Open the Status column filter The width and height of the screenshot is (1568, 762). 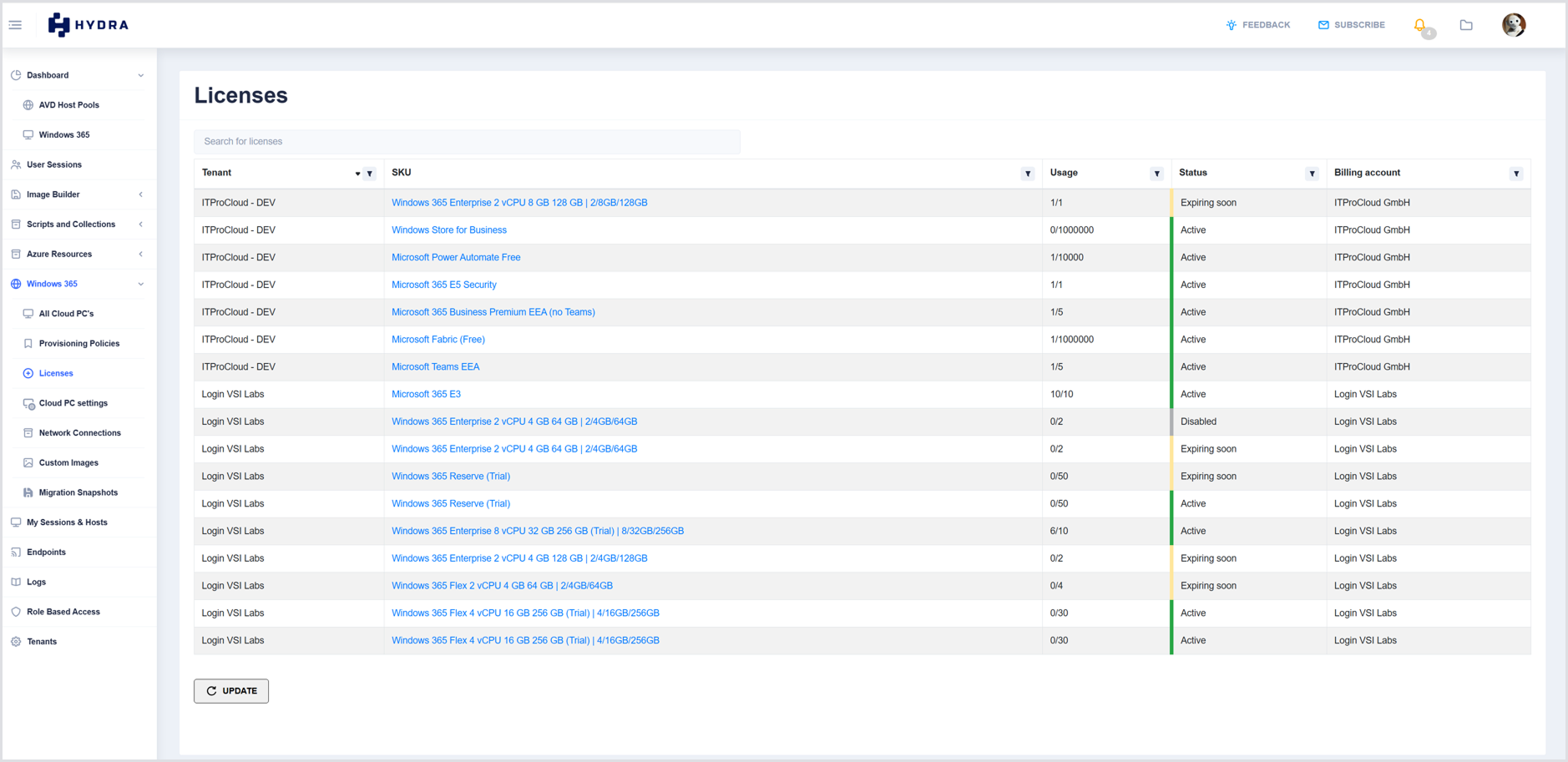(1312, 174)
